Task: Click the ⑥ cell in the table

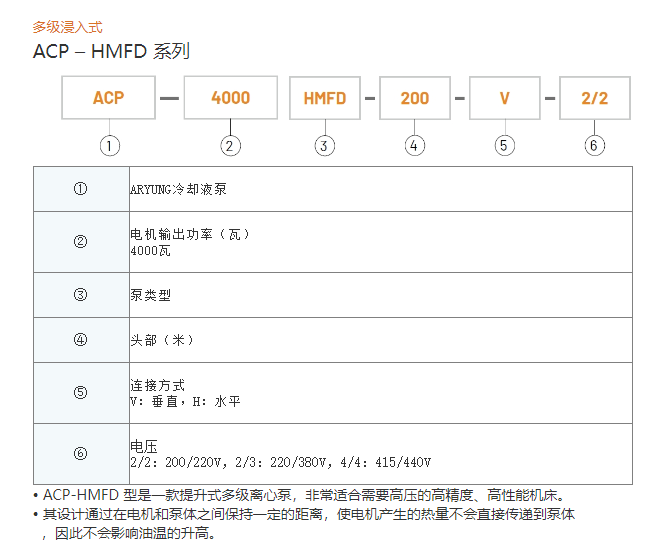Action: [81, 454]
